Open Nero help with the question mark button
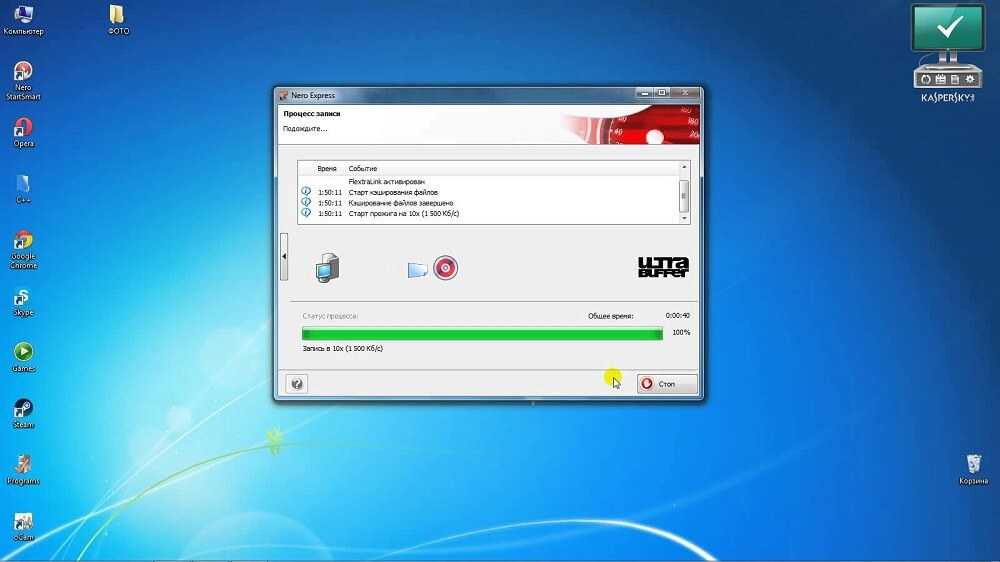The width and height of the screenshot is (1000, 562). click(296, 383)
